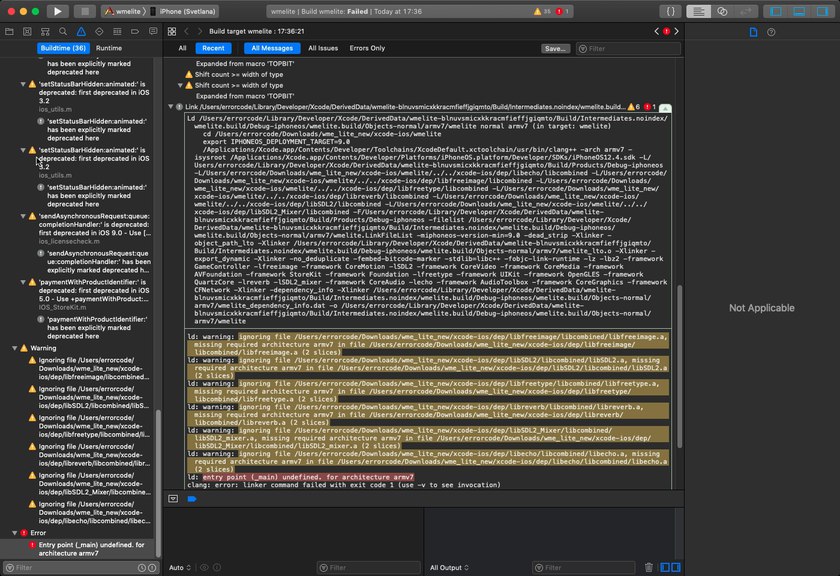Screen dimensions: 840x576
Task: Open the wmelite scheme selector
Action: [125, 11]
